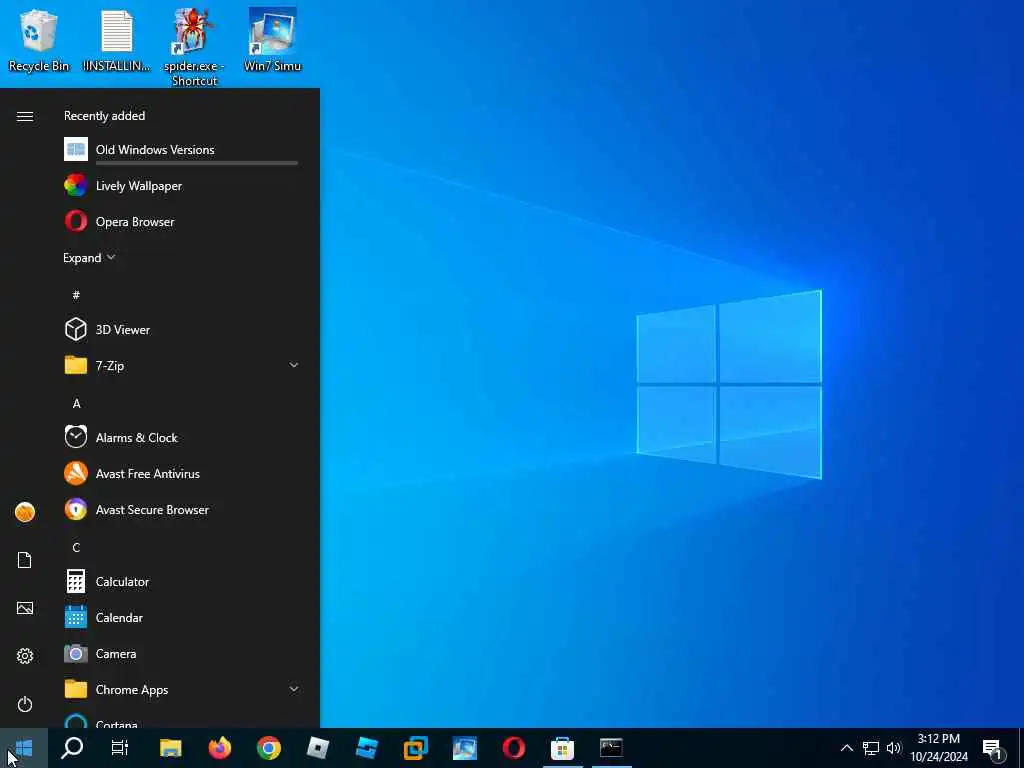Launch Avast Secure Browser
Viewport: 1024px width, 768px height.
click(181, 509)
